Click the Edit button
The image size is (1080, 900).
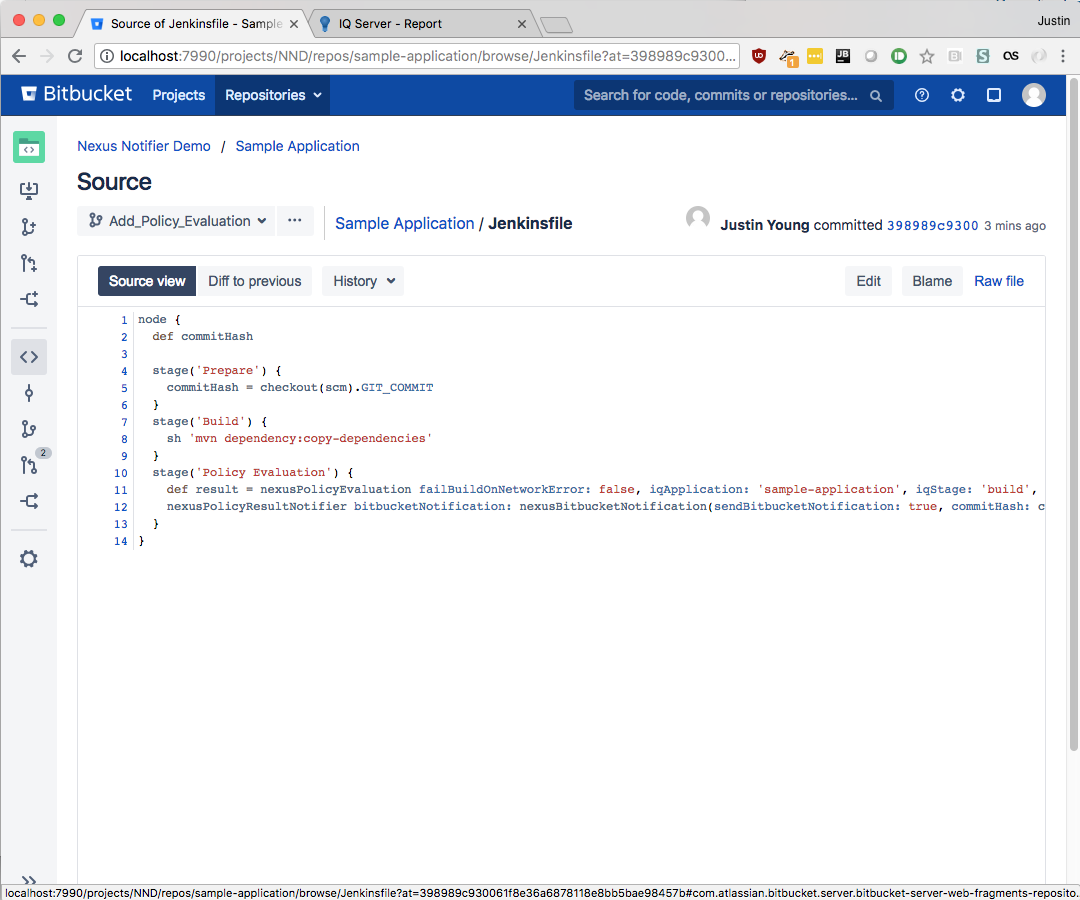pyautogui.click(x=867, y=281)
